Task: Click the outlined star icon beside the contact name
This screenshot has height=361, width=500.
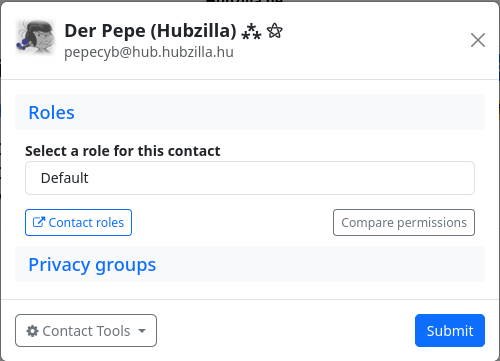Action: click(x=275, y=31)
